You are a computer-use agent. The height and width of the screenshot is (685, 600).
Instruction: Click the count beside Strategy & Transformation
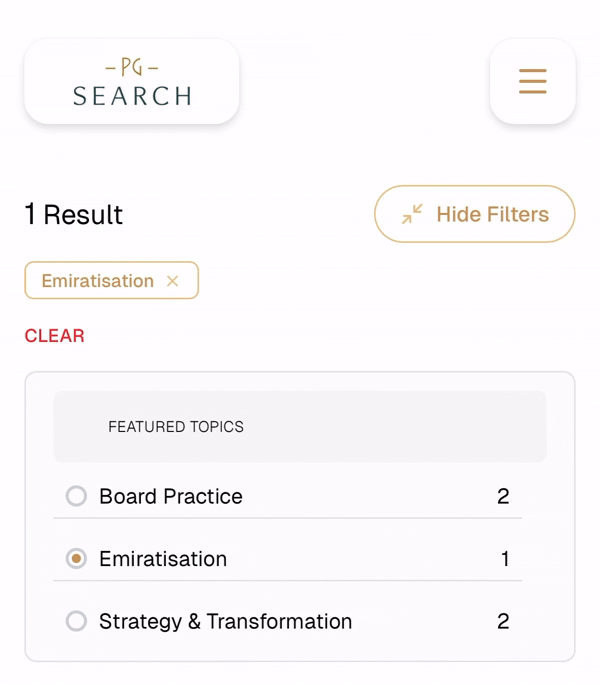click(503, 621)
